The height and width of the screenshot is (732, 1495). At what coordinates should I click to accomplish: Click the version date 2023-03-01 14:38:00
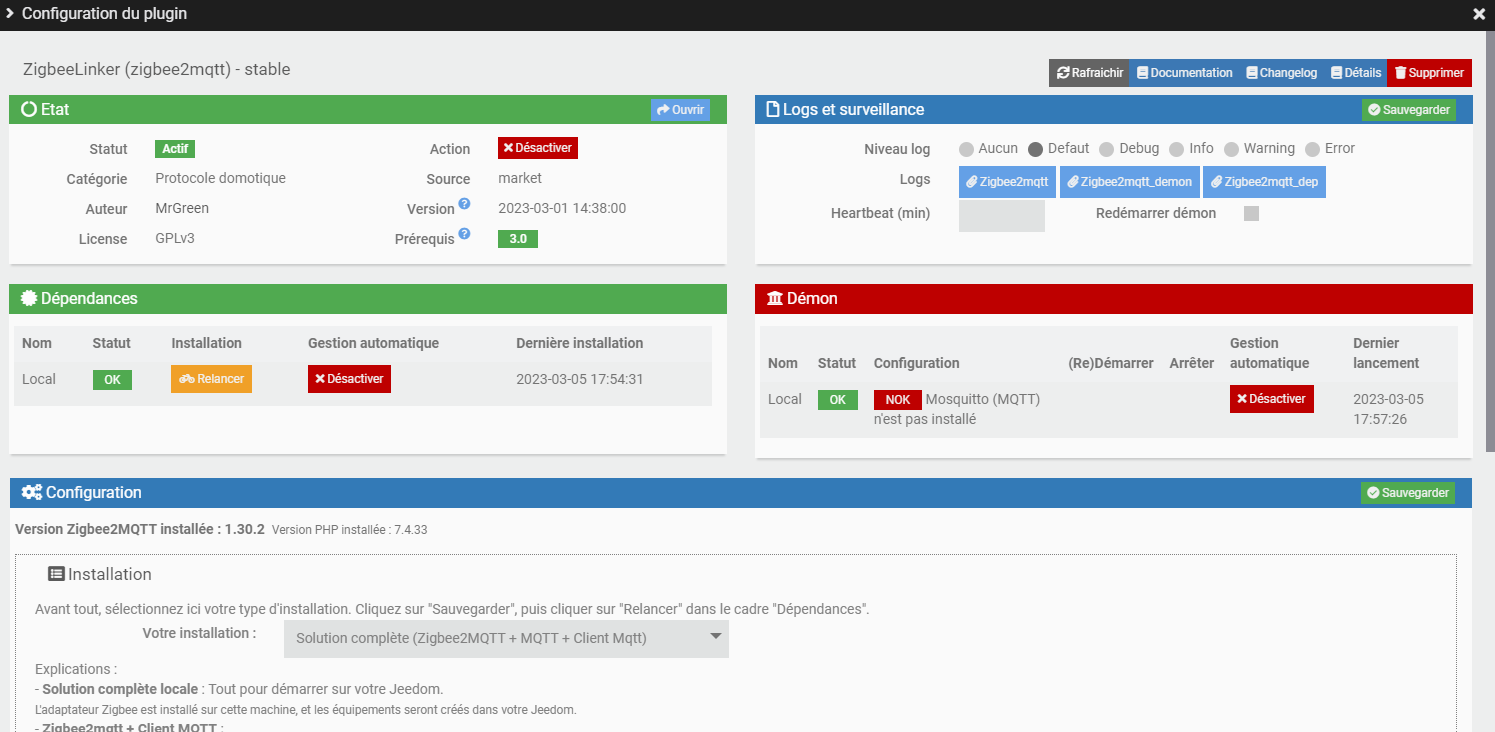pyautogui.click(x=562, y=209)
